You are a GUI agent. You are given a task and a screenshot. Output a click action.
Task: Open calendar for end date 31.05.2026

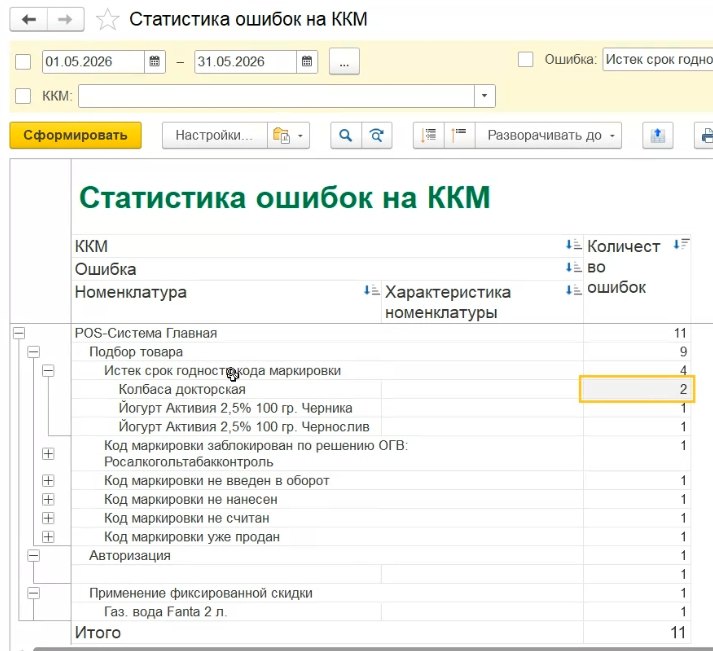307,61
